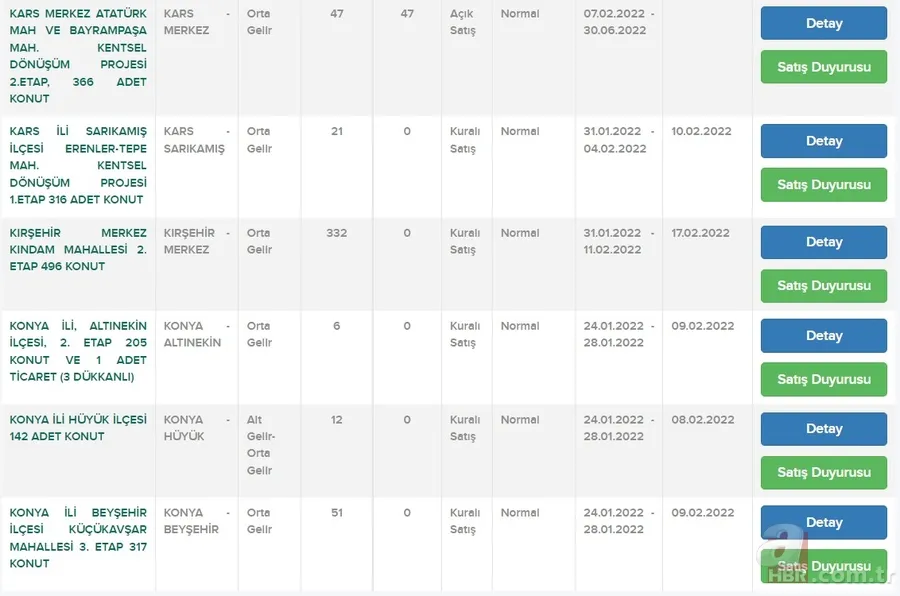Click the Açık Satış status cell
Screen dimensions: 900x596
coord(462,22)
